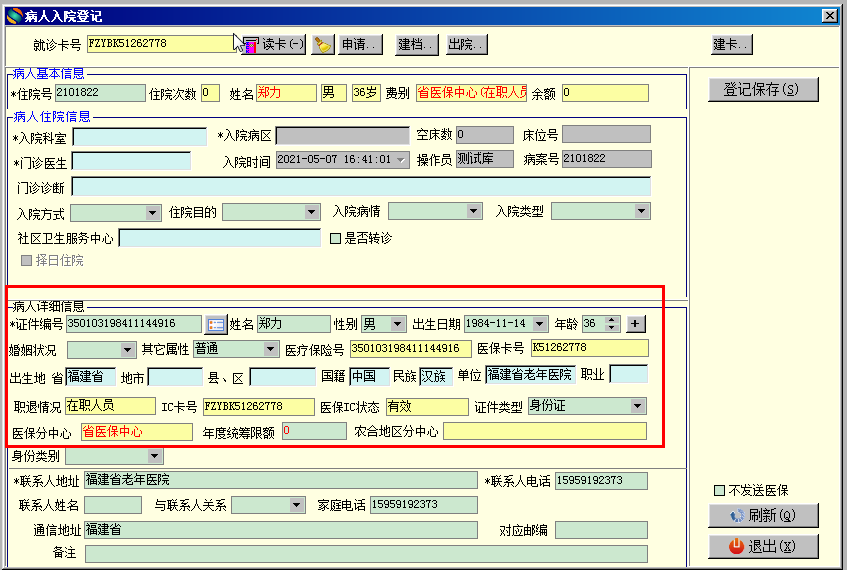Click the 医保卡号 field
Screen dimensions: 847x570
point(590,348)
